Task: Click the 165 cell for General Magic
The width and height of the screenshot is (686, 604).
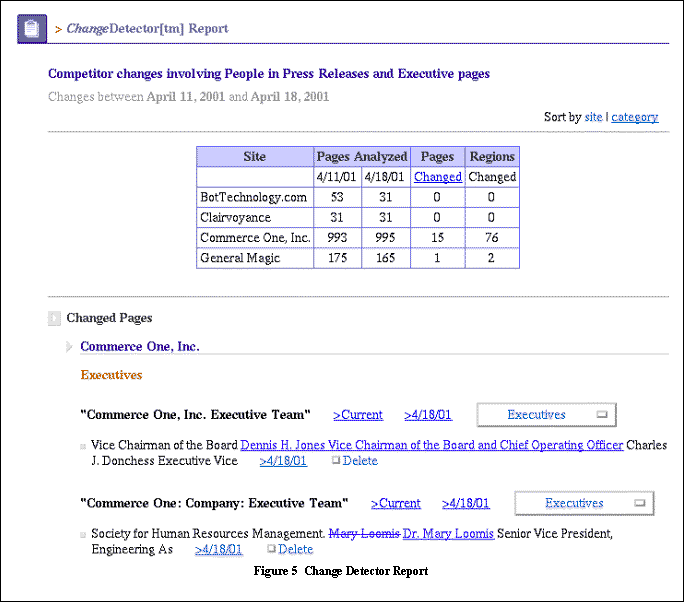Action: 385,258
